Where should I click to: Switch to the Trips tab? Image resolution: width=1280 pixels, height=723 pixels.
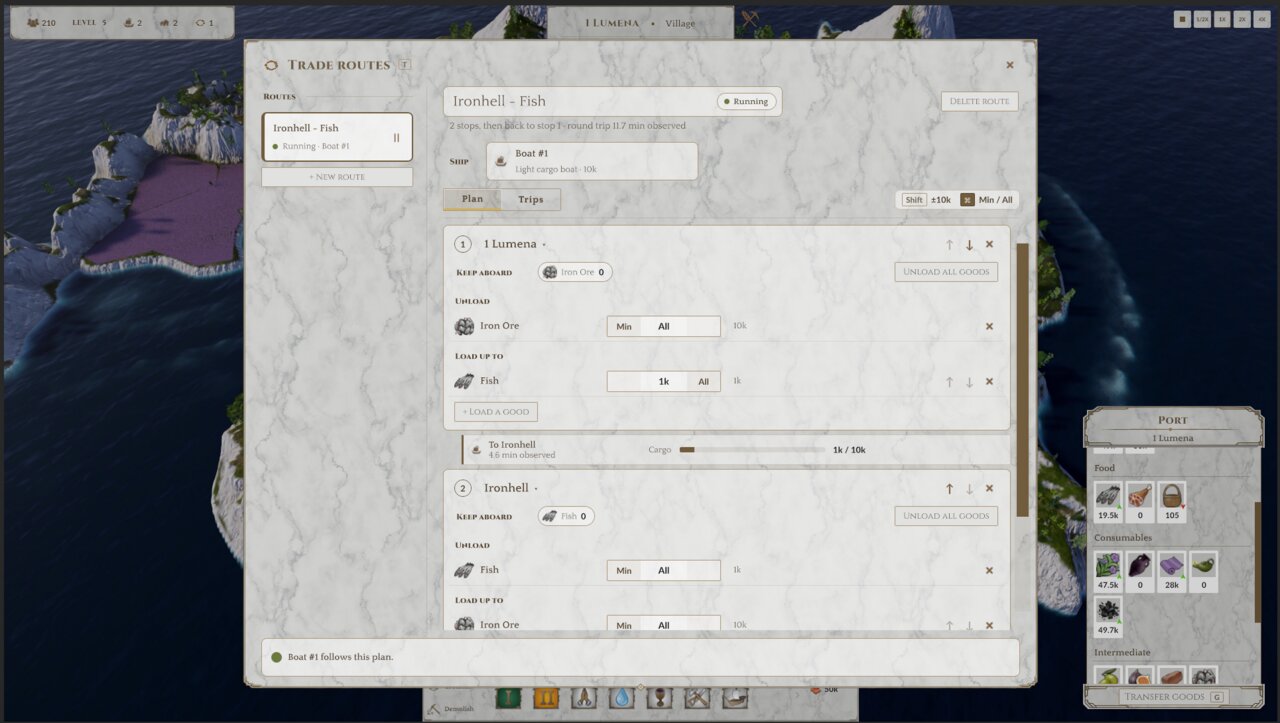pos(531,199)
